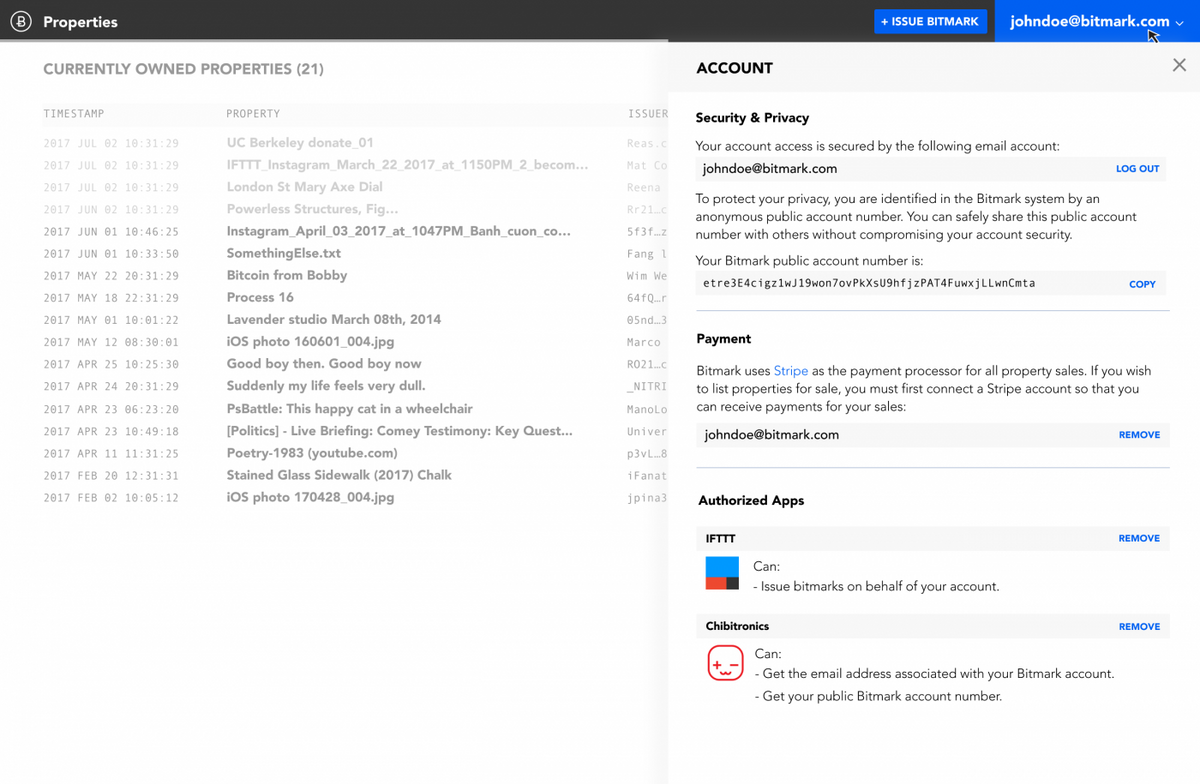The width and height of the screenshot is (1200, 784).
Task: Open the Bitcoin from Bobby property
Action: [x=287, y=275]
